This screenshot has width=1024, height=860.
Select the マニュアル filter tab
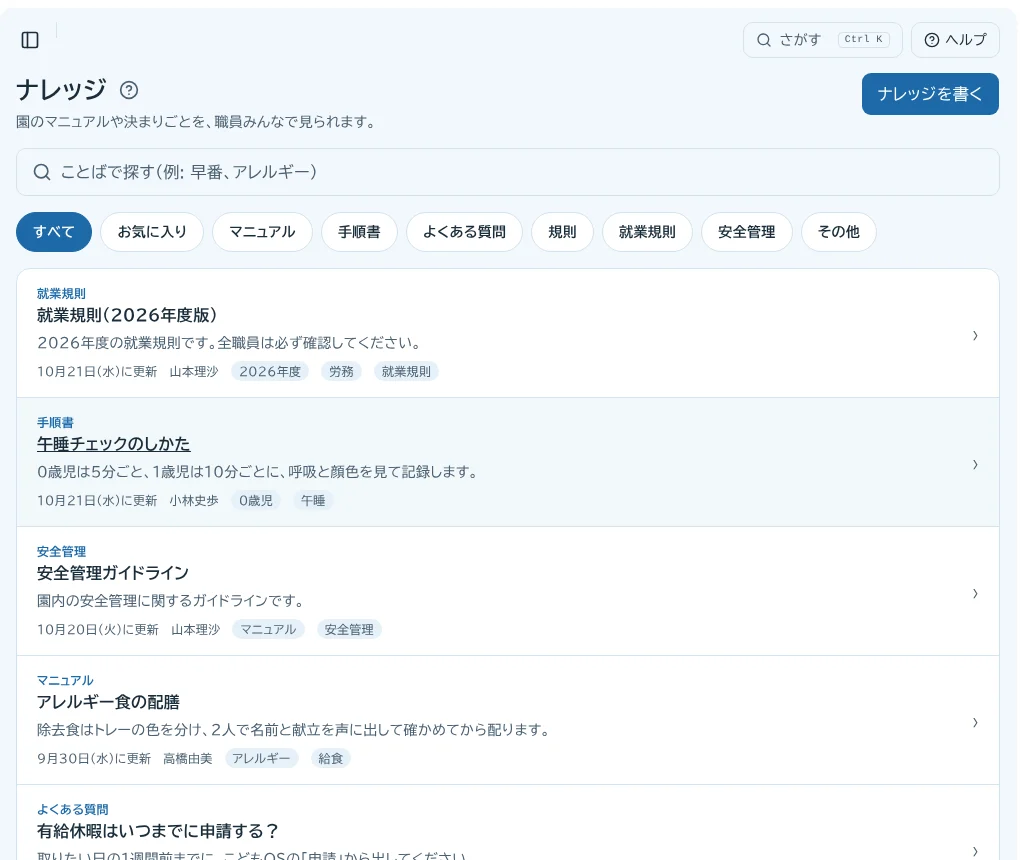pyautogui.click(x=262, y=232)
